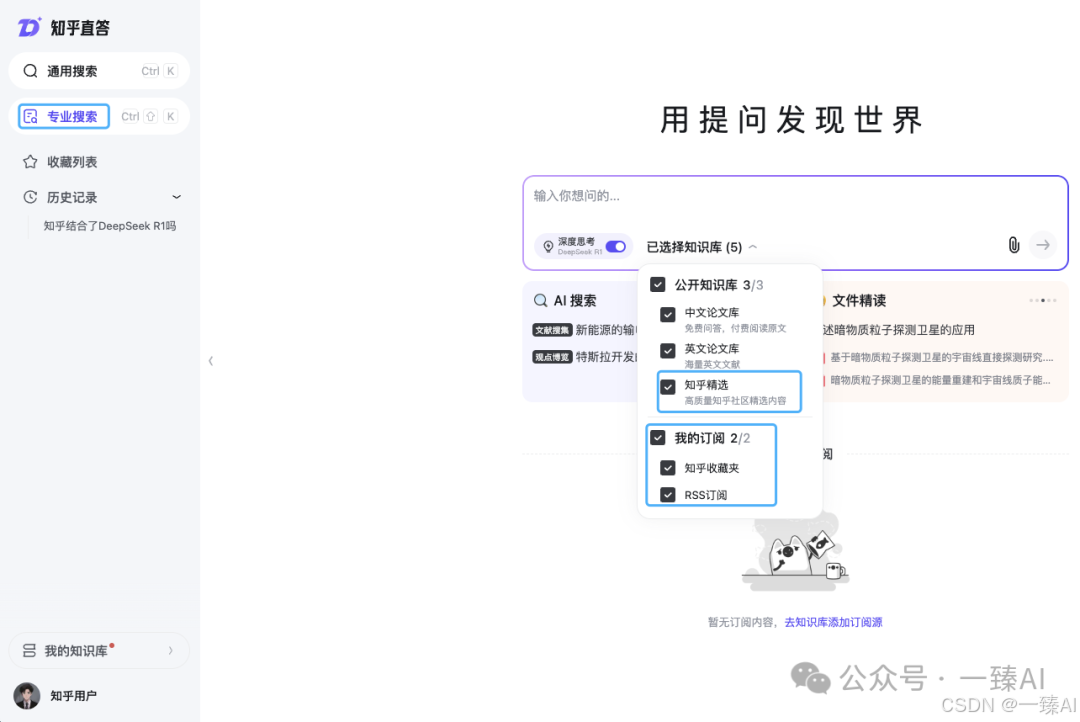Uncheck the 公开知识库 3/3 checkbox
This screenshot has width=1080, height=722.
658,285
